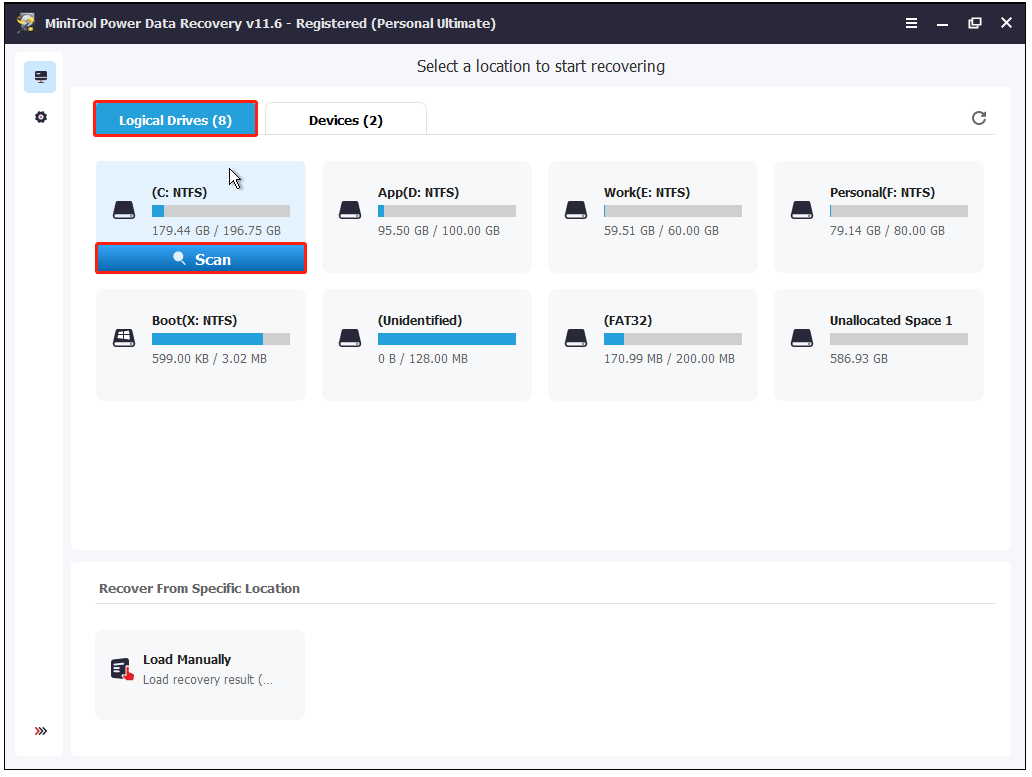Click 'Select a location to start recovering' heading
The height and width of the screenshot is (777, 1032).
pyautogui.click(x=540, y=66)
